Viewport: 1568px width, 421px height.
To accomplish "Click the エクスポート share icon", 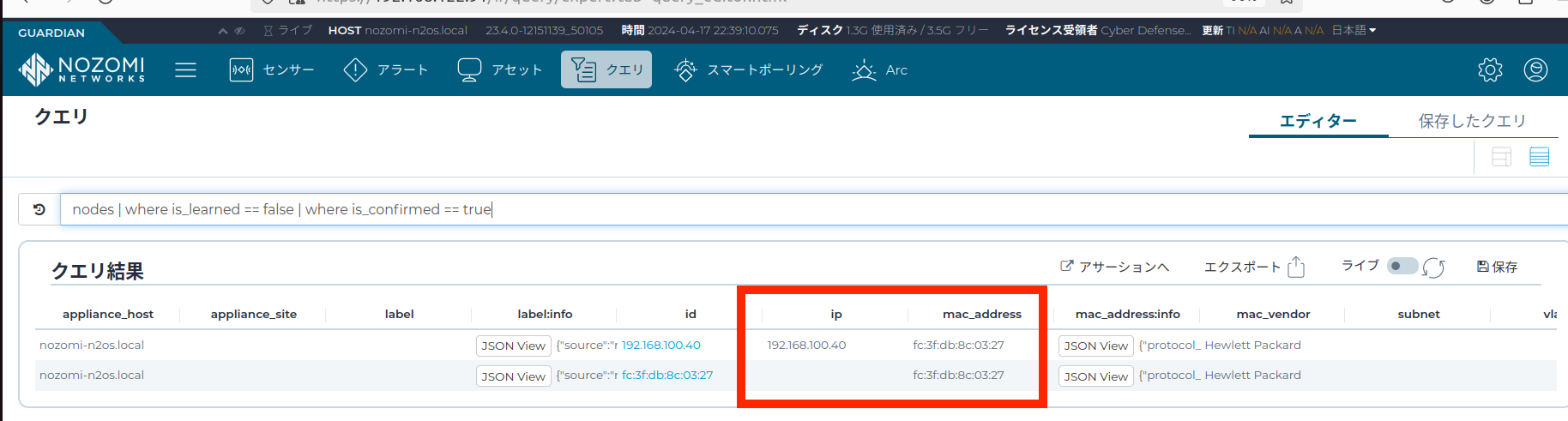I will 1296,268.
